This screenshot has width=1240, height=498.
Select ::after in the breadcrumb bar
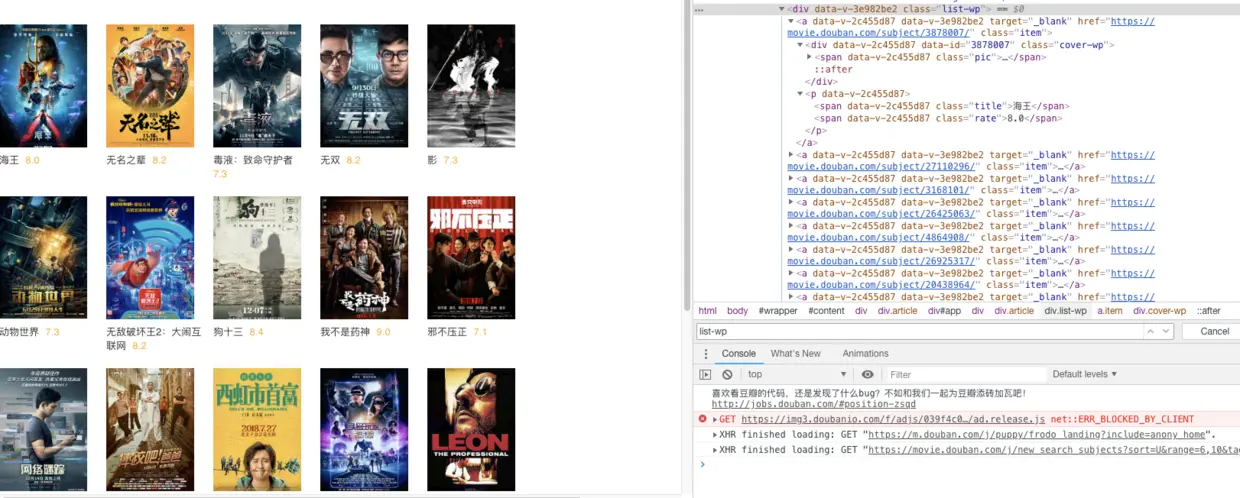[1208, 311]
